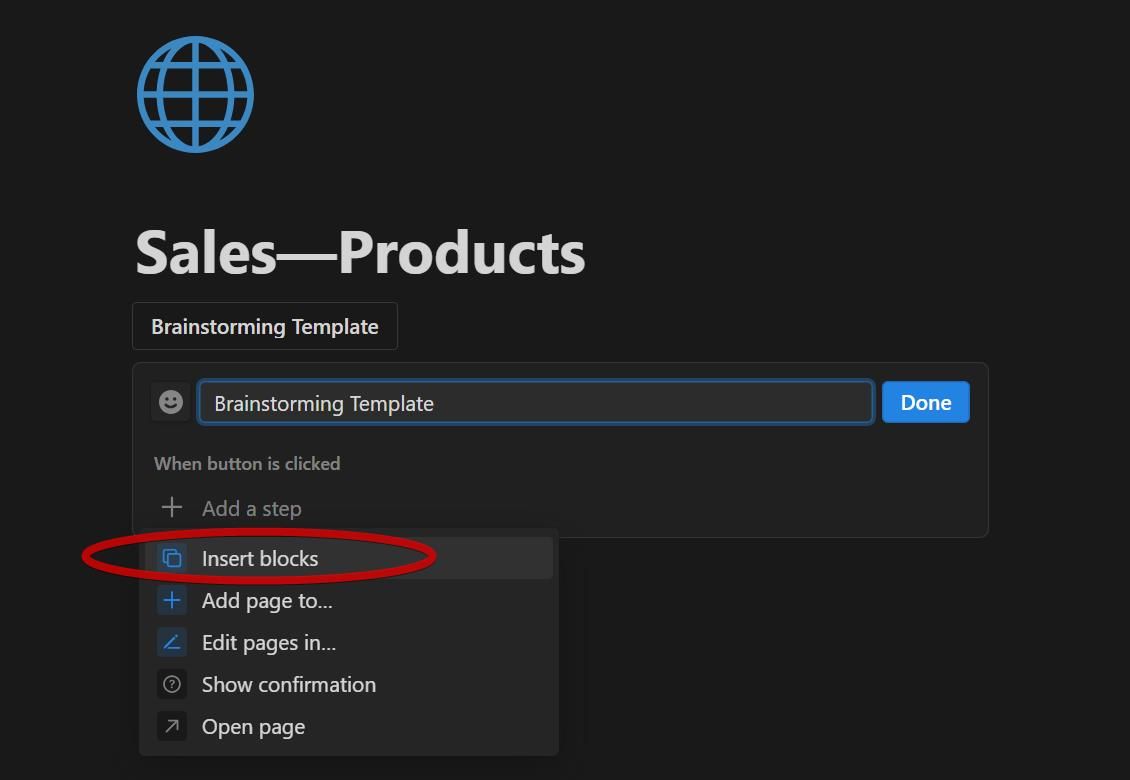Image resolution: width=1130 pixels, height=780 pixels.
Task: Select Insert blocks from the step menu
Action: pos(260,558)
